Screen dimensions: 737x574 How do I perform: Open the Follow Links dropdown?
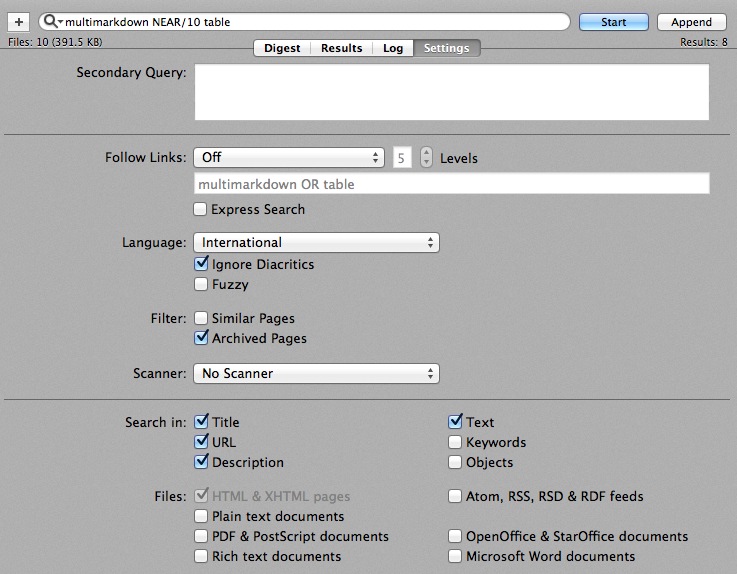pos(289,157)
